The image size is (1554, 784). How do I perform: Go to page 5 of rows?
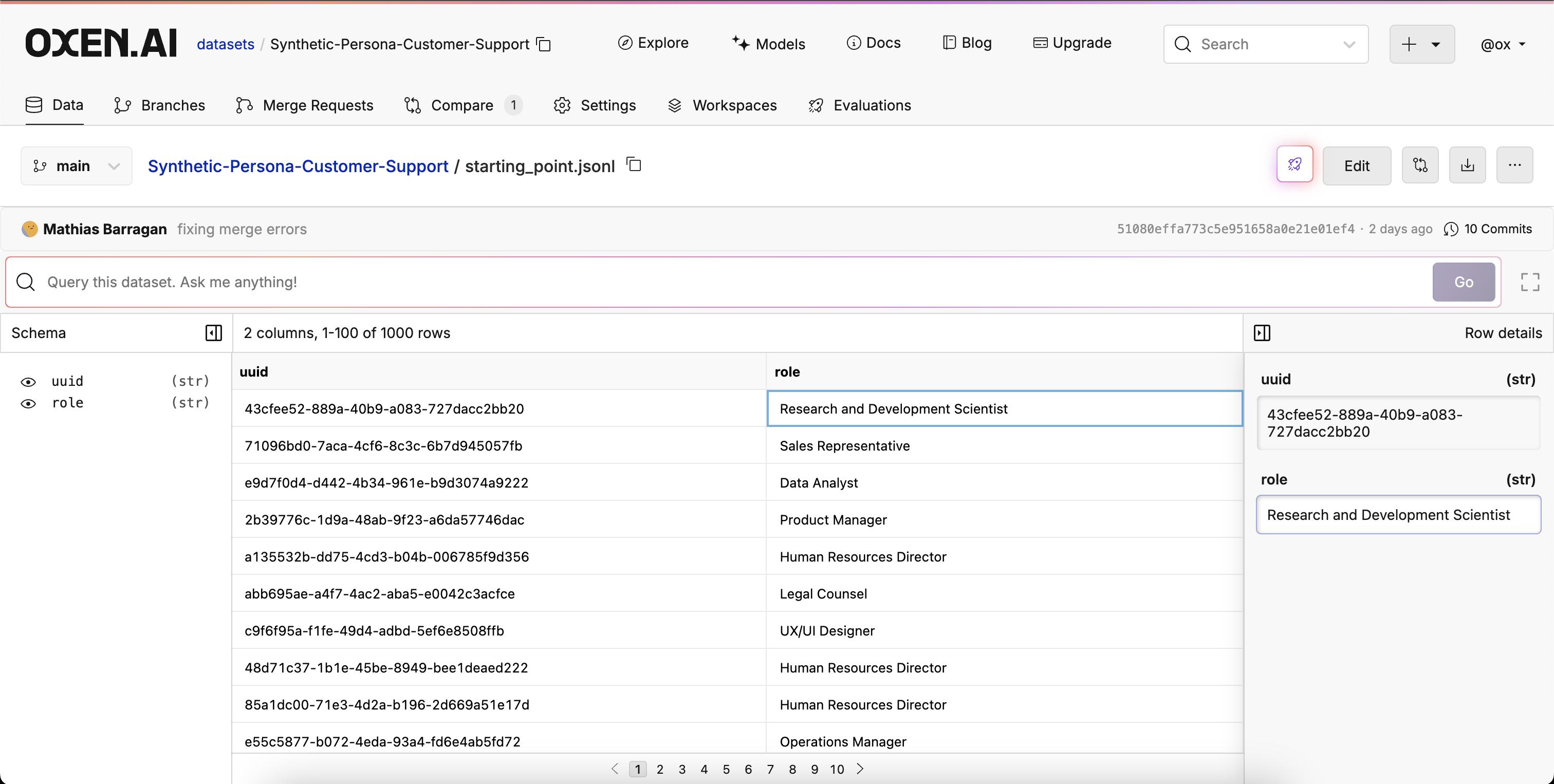click(726, 769)
